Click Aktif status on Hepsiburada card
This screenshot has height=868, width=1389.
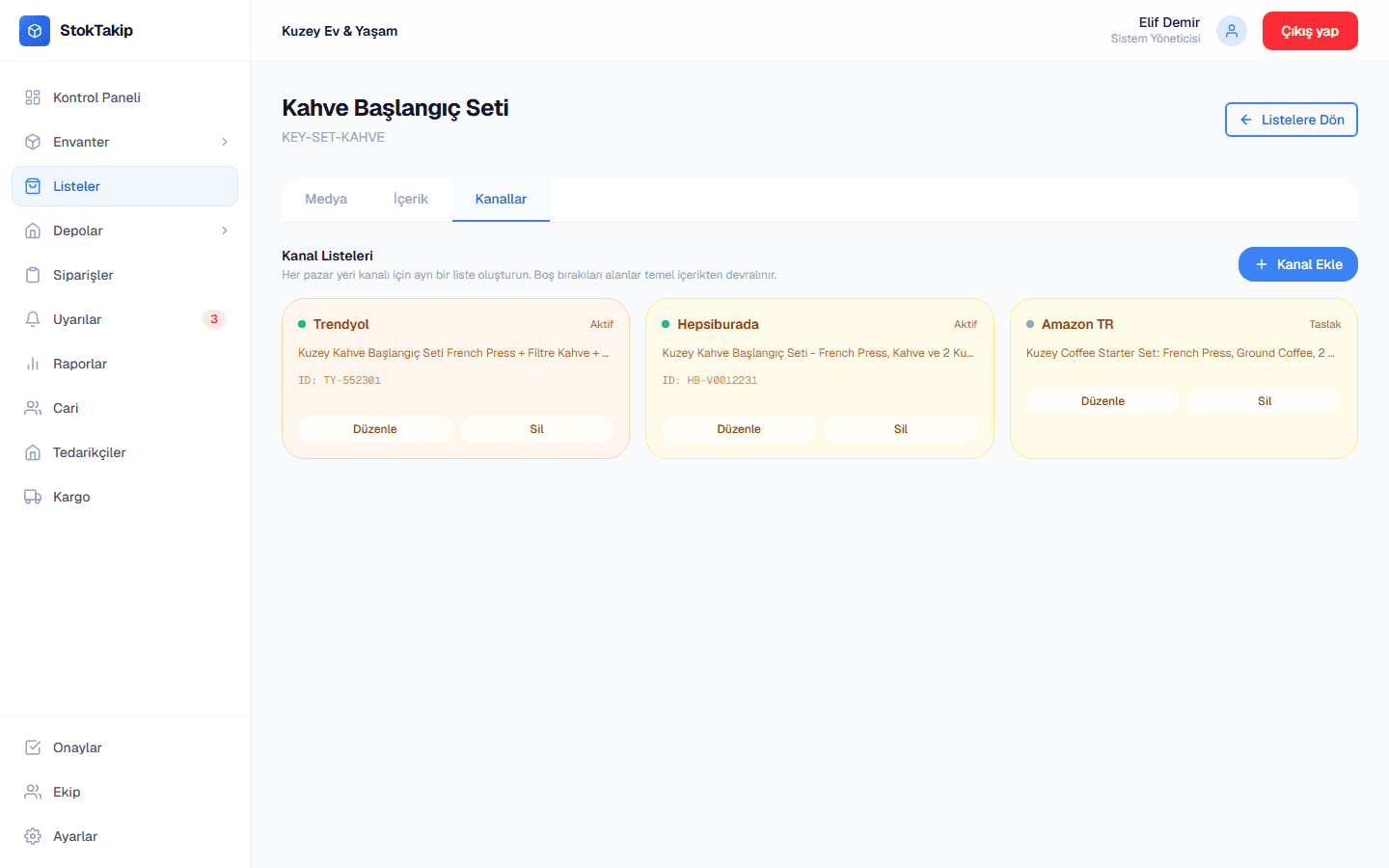coord(966,324)
